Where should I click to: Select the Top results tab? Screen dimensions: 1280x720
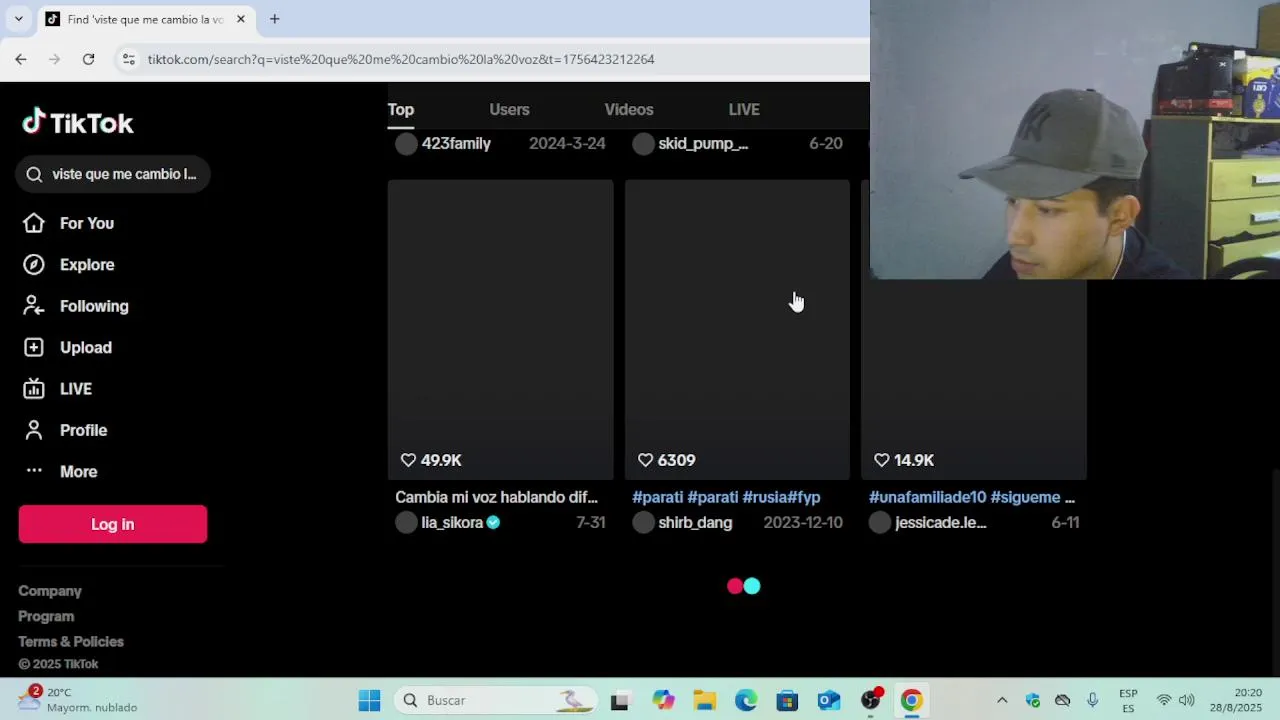click(x=401, y=109)
